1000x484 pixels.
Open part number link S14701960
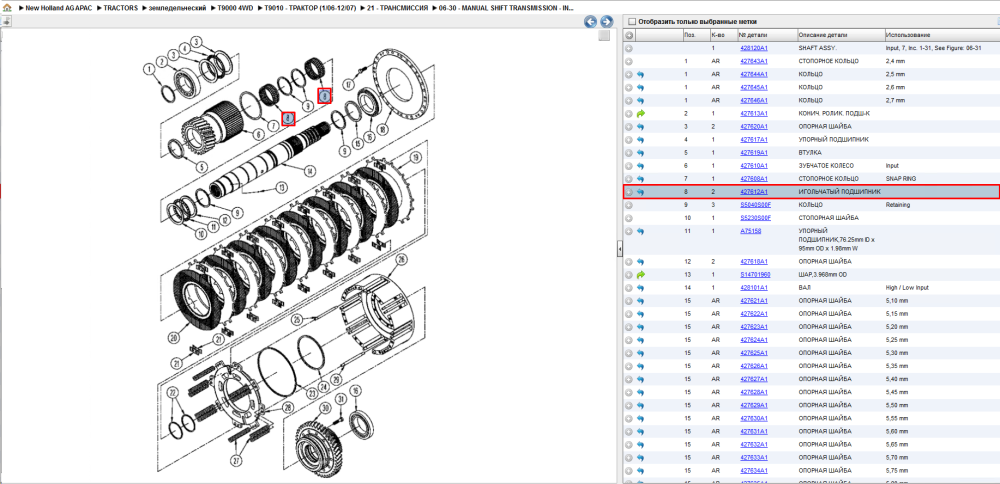point(755,275)
